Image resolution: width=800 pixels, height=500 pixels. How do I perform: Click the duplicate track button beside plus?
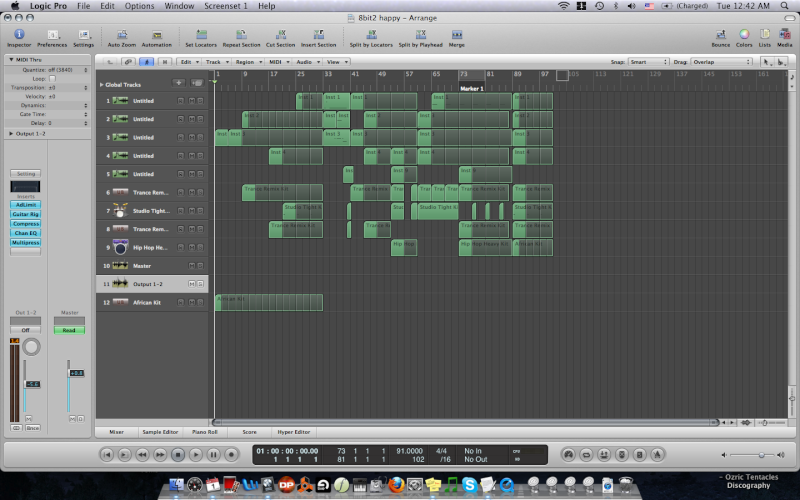tap(196, 83)
